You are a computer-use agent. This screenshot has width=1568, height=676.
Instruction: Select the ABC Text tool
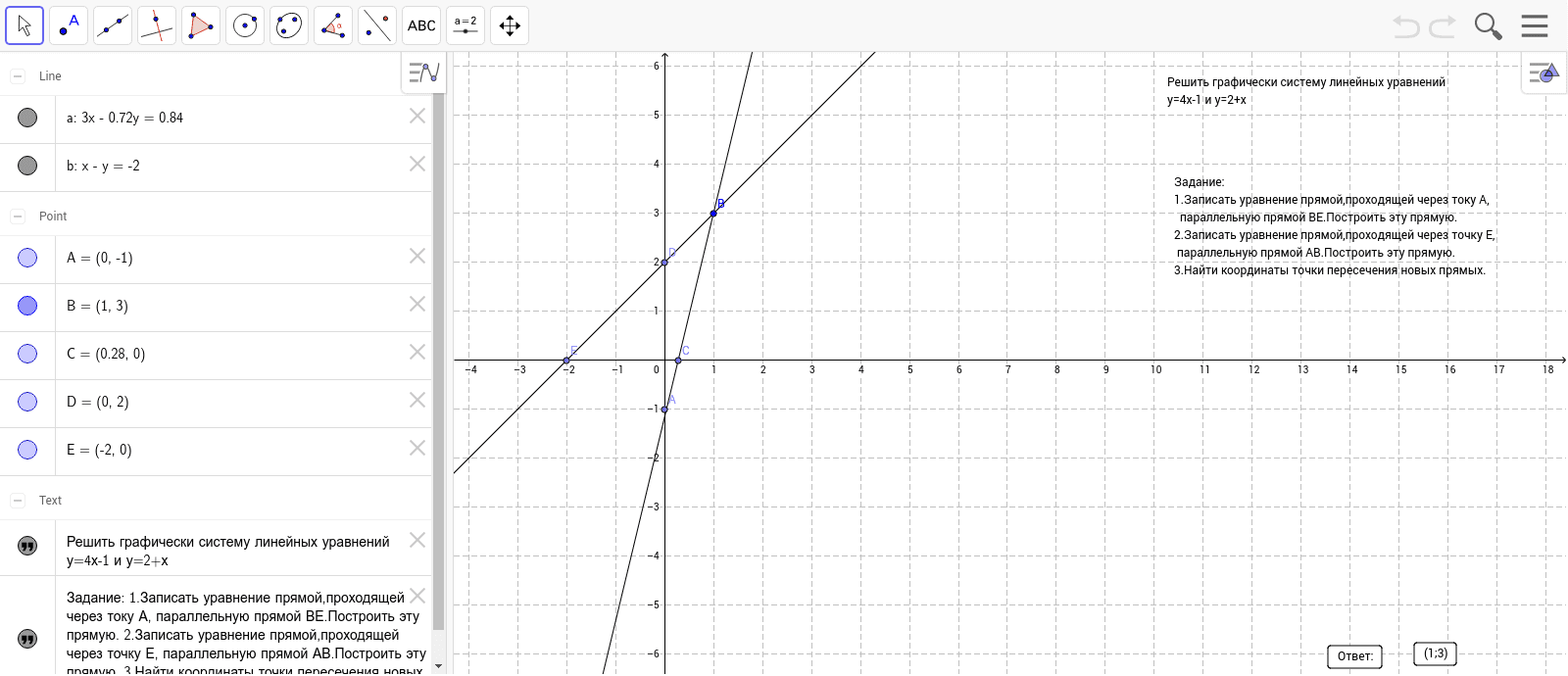click(x=421, y=25)
